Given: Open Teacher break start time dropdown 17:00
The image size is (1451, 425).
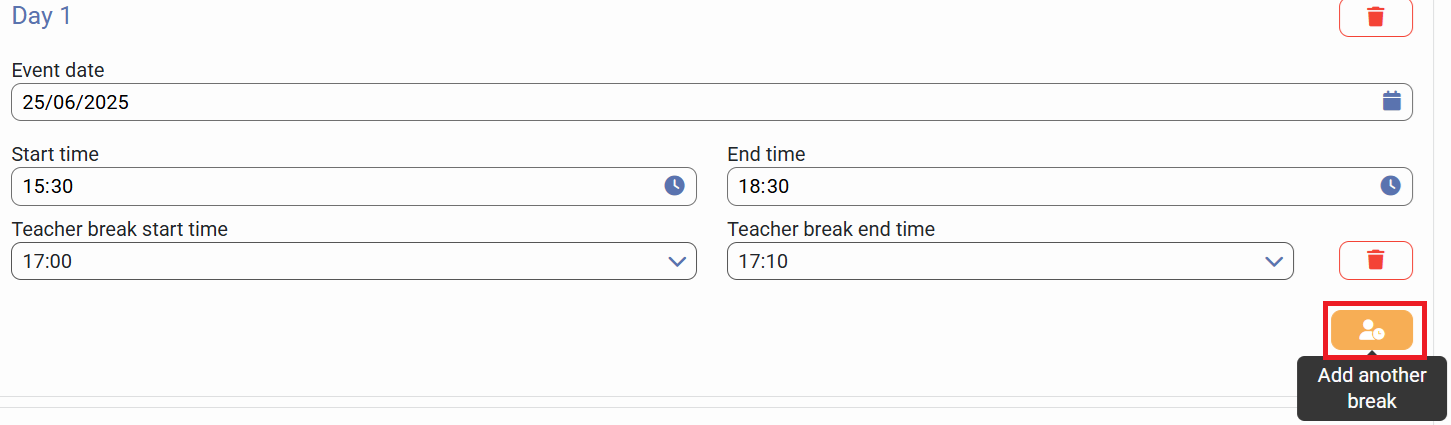Looking at the screenshot, I should (340, 261).
